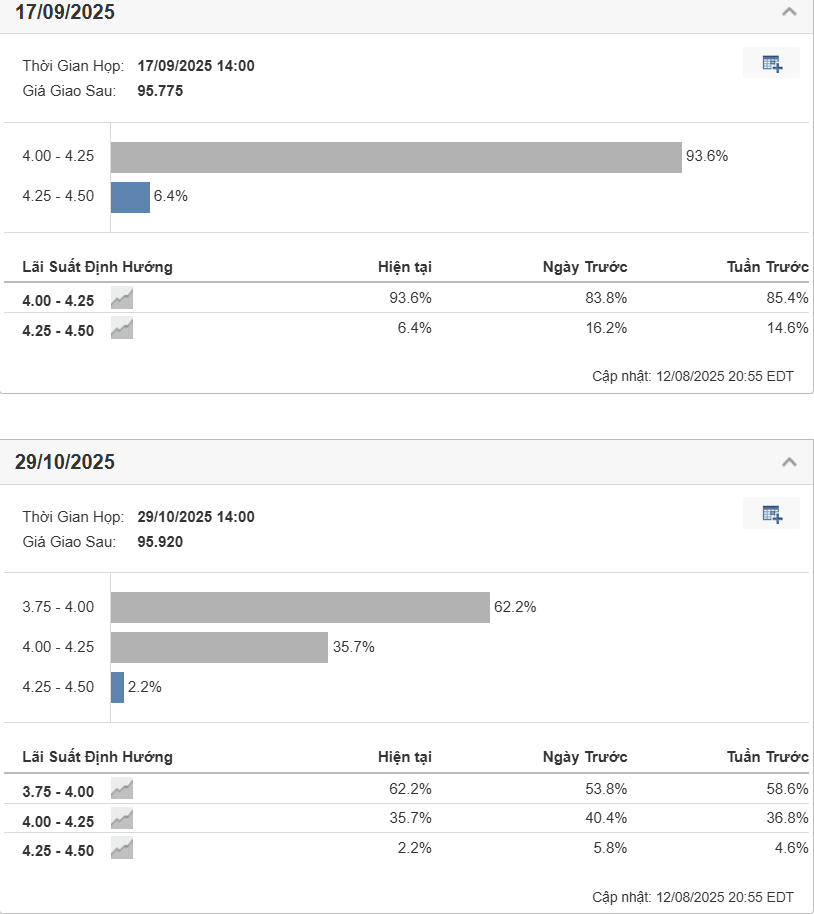Open chart icon for 4.25 - 4.50 in 17/09/2025 table
Image resolution: width=814 pixels, height=914 pixels.
122,328
